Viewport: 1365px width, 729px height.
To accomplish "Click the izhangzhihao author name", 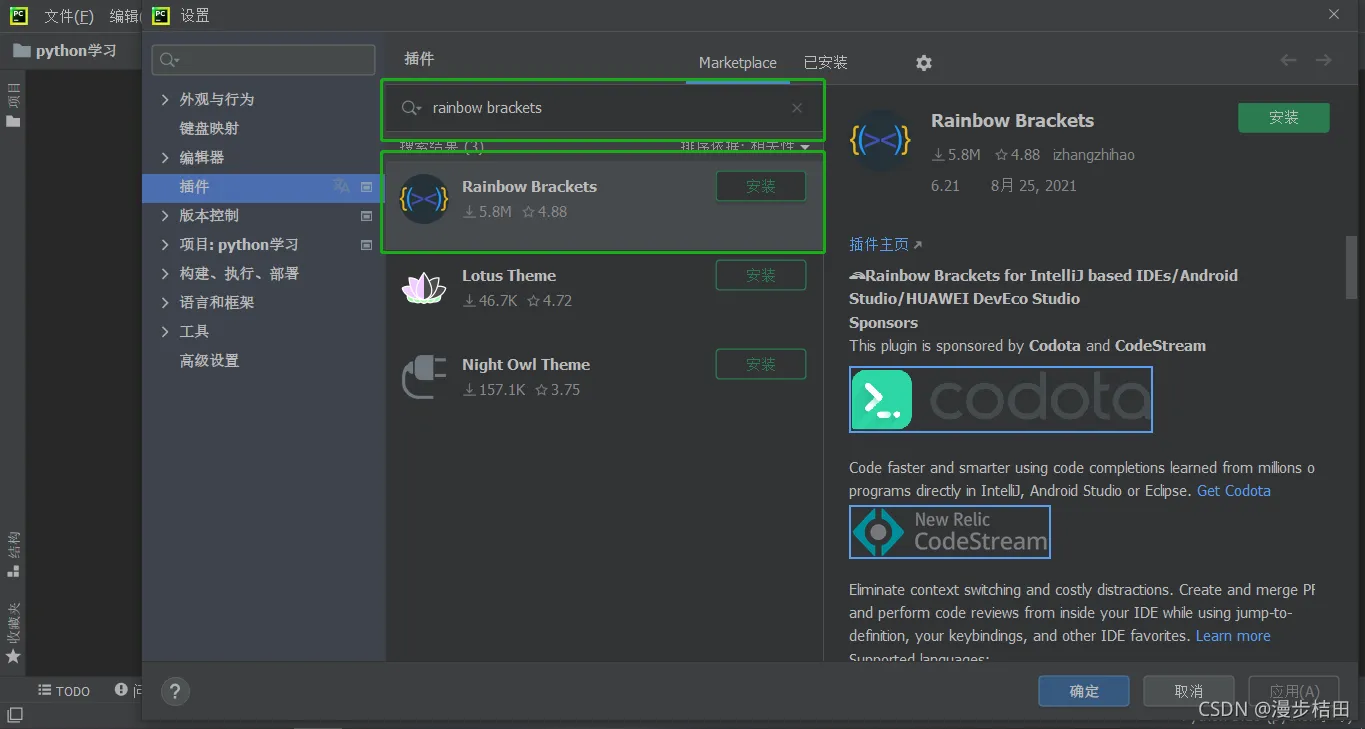I will click(1094, 155).
